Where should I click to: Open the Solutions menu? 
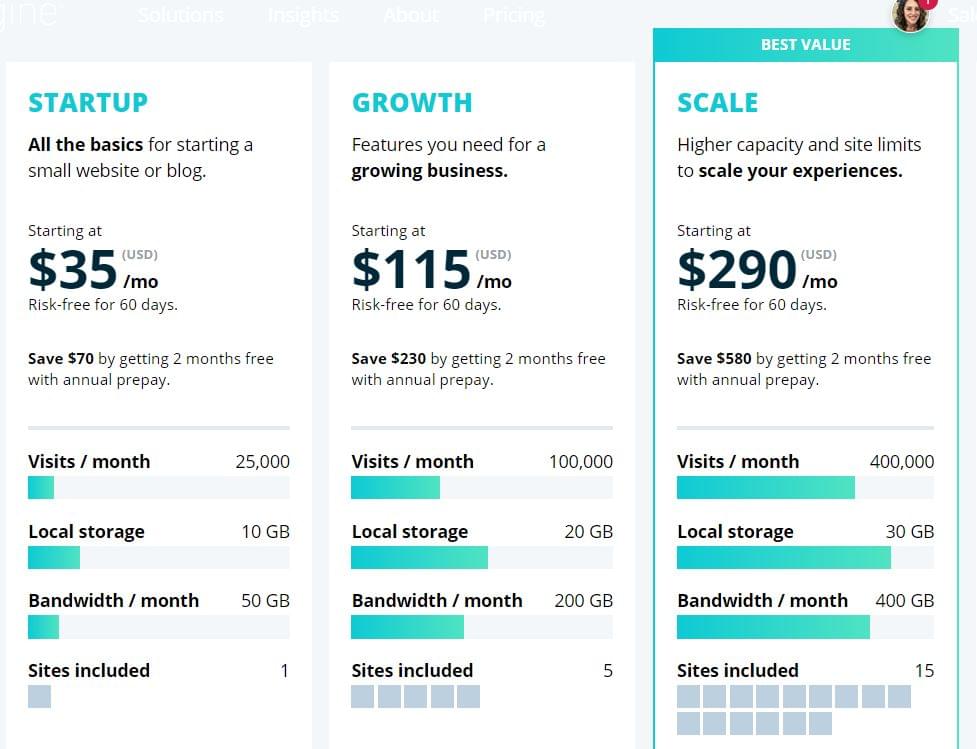click(181, 16)
